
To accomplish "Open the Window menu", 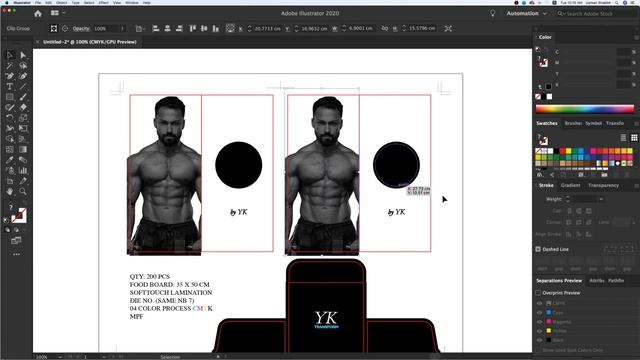I will point(131,2).
